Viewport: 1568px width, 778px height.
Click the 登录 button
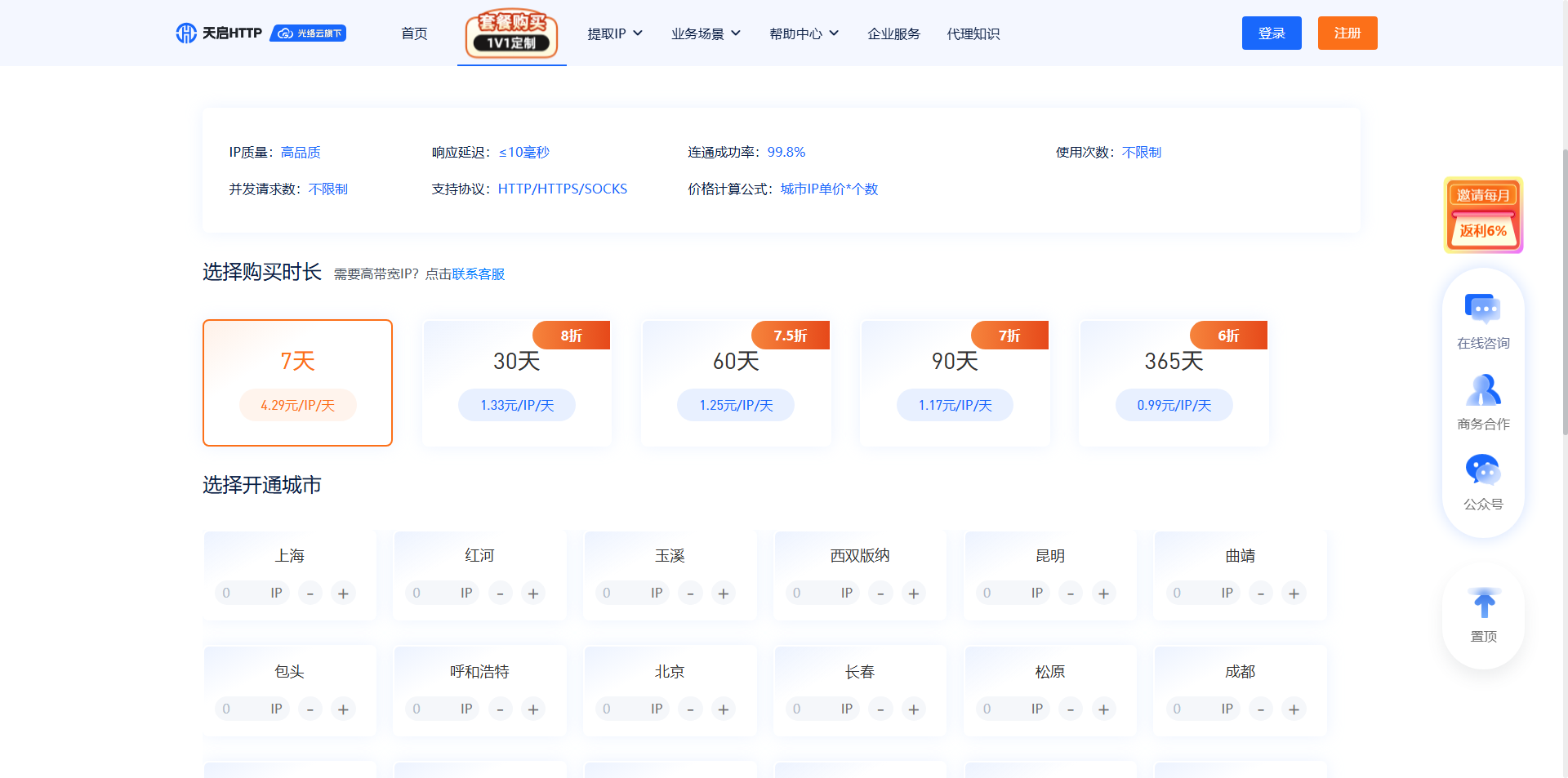[x=1272, y=33]
